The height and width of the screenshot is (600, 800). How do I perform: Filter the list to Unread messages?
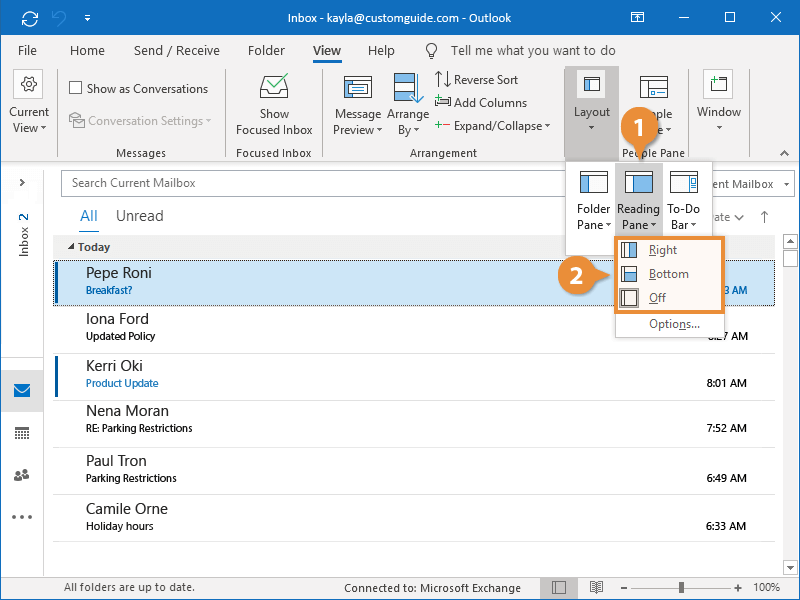pos(140,216)
